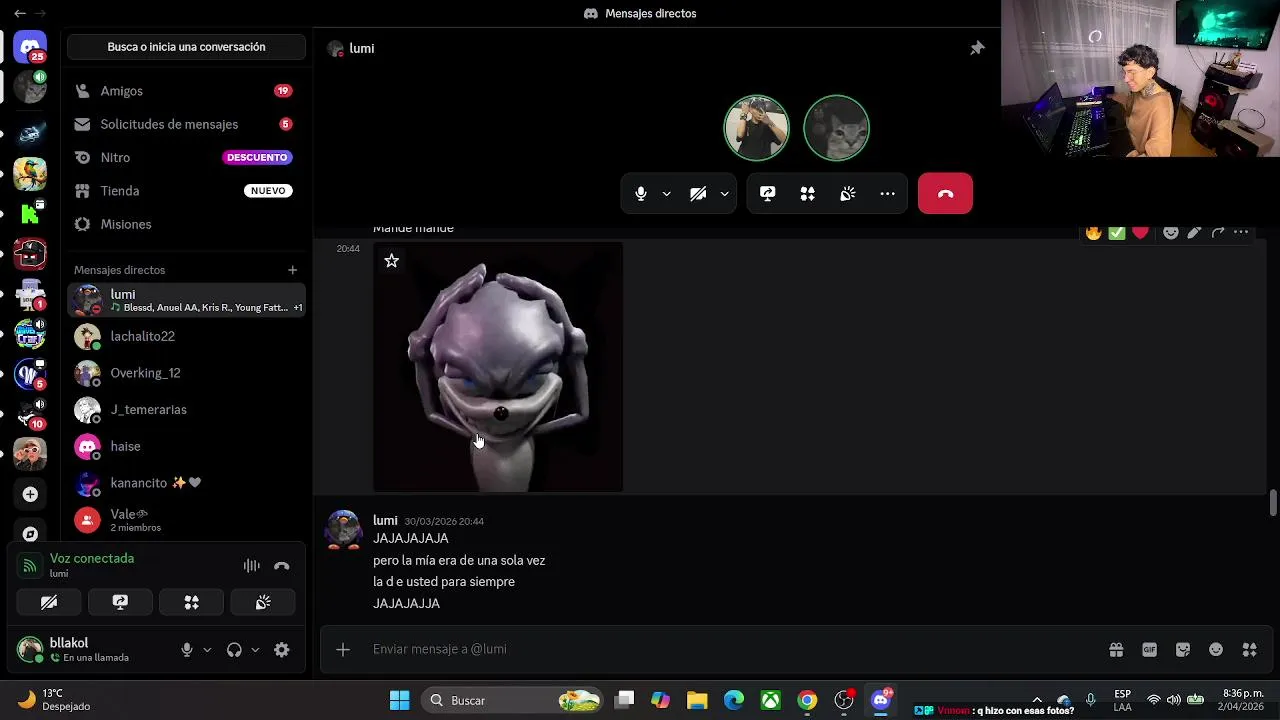This screenshot has width=1280, height=720.
Task: Open soundboard in call controls
Action: pos(847,194)
